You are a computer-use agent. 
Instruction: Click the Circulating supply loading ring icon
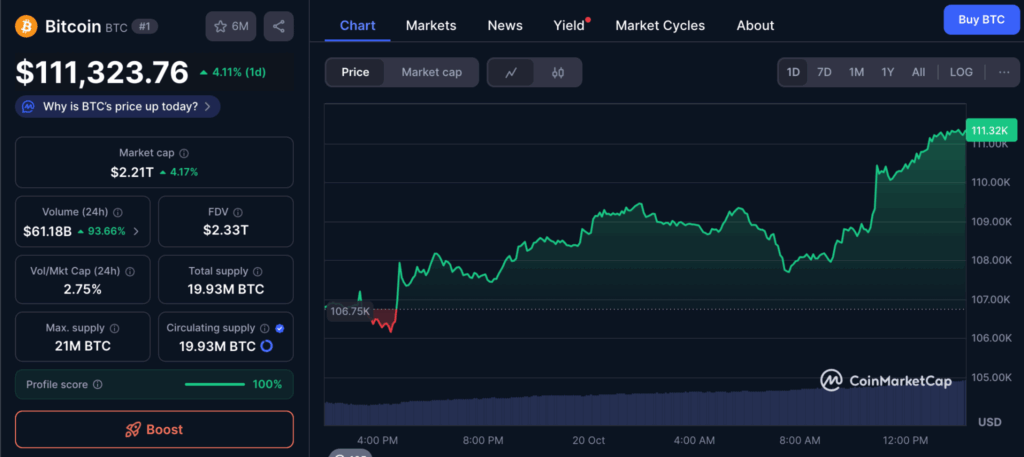point(267,346)
